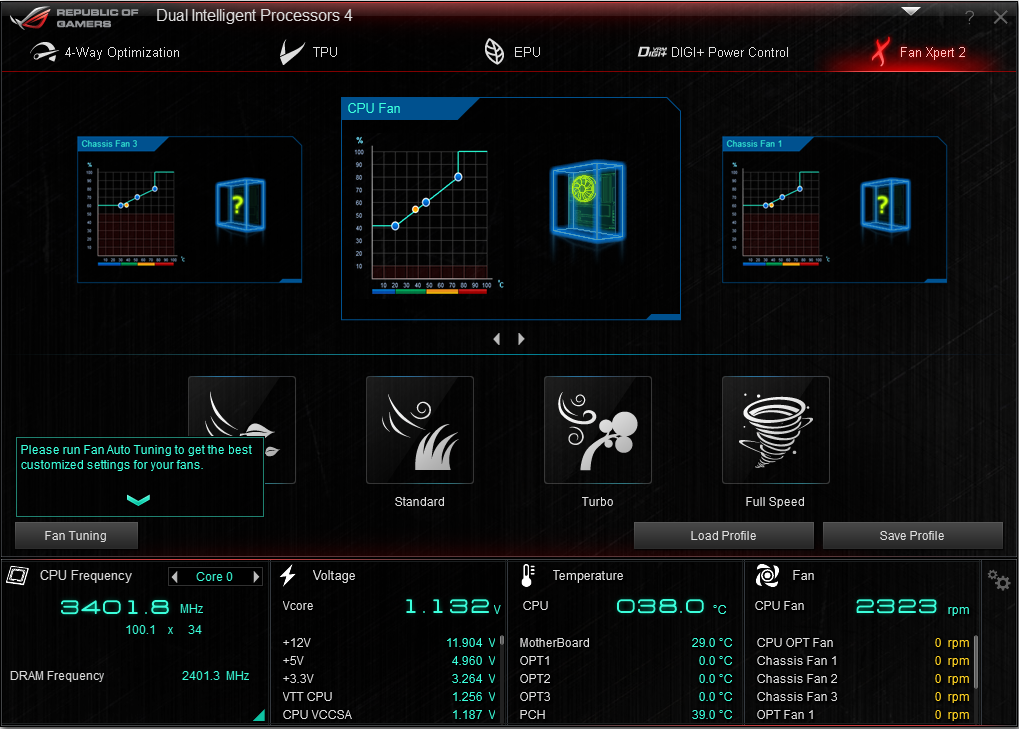Open the monitor settings gear icon

998,580
